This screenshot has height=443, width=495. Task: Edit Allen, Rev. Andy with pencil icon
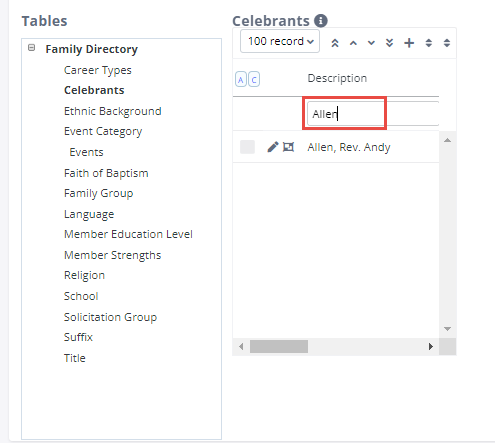[272, 147]
